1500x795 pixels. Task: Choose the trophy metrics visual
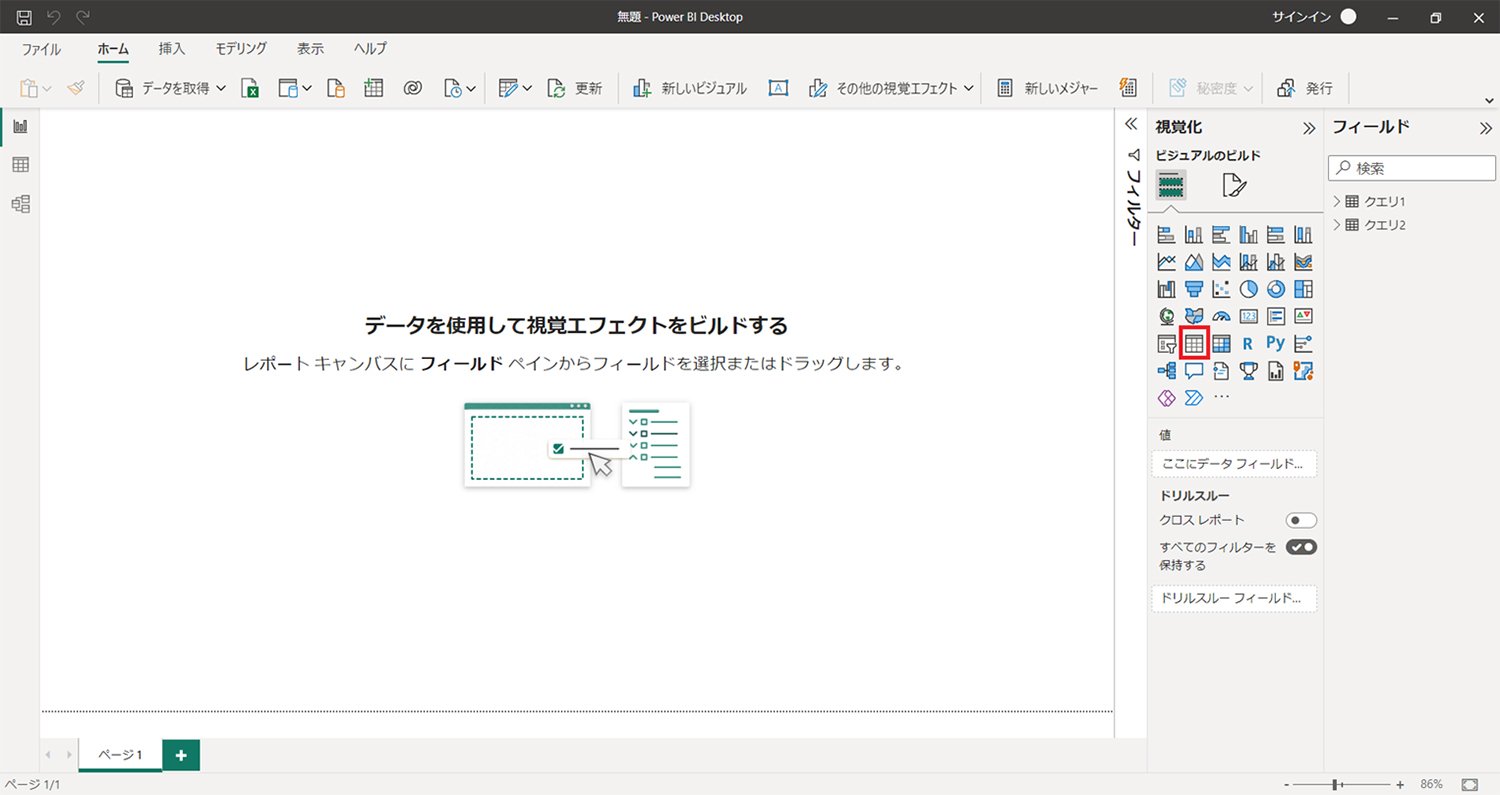click(1248, 371)
